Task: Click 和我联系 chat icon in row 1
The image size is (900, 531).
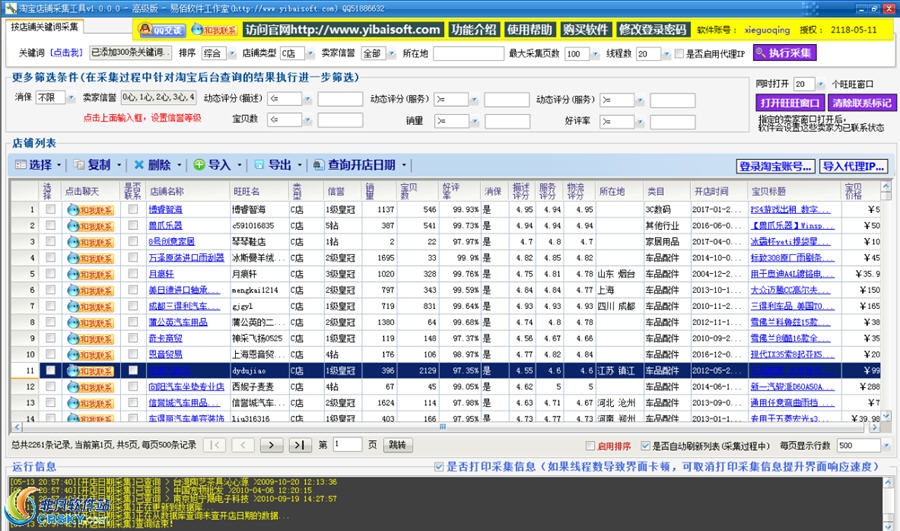Action: click(90, 210)
